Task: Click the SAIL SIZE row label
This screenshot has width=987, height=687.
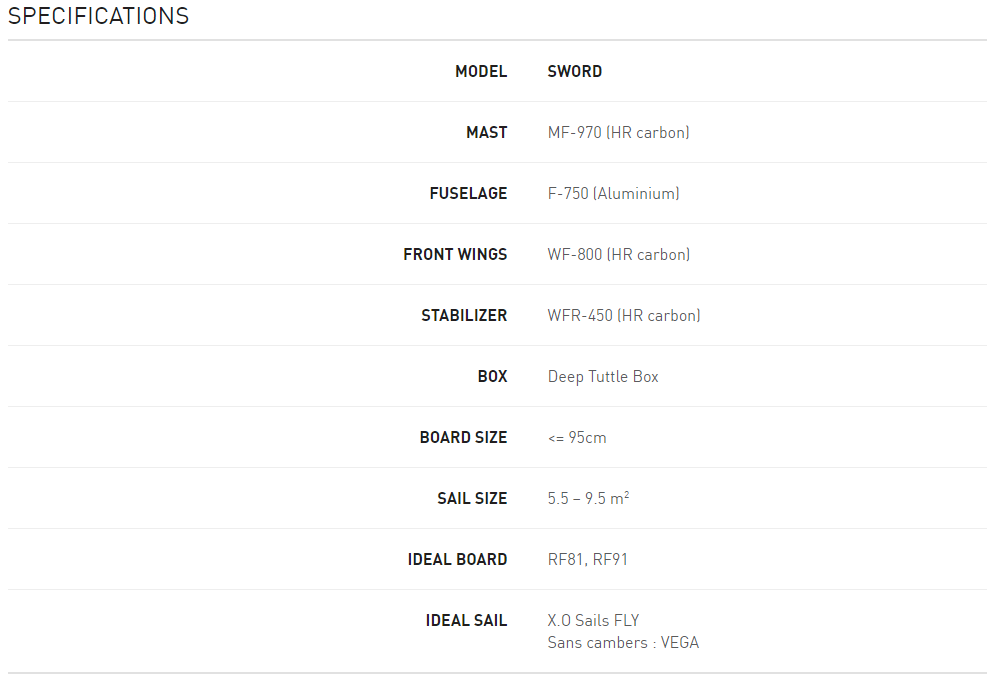Action: tap(472, 499)
